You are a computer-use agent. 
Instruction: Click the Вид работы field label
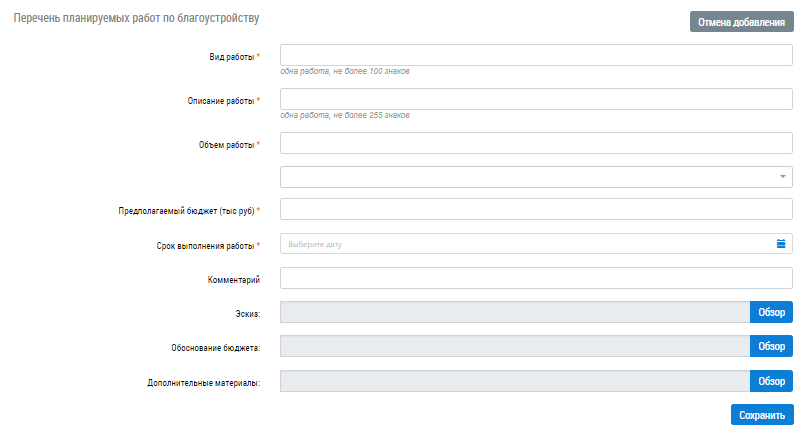pyautogui.click(x=225, y=57)
